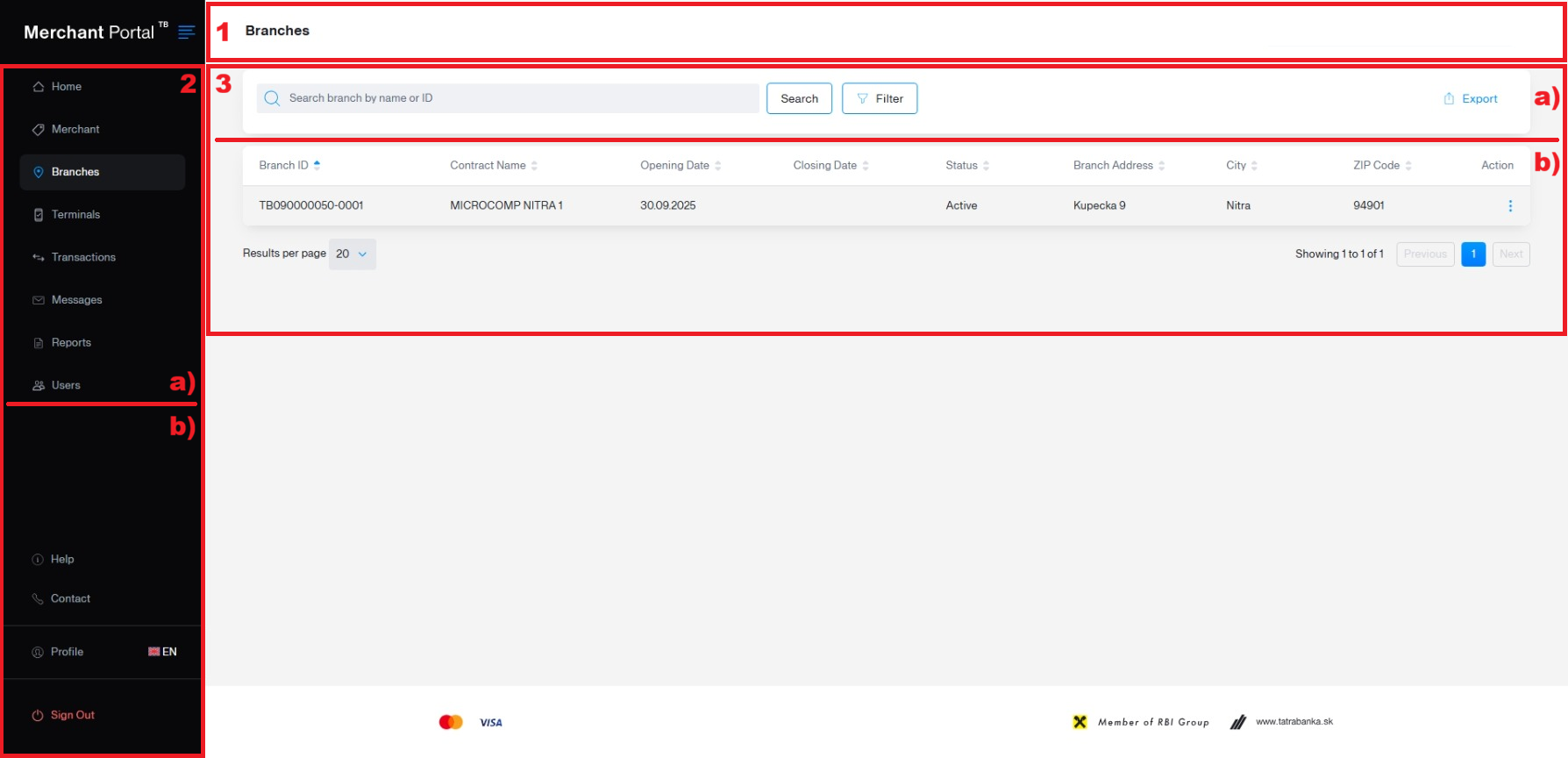
Task: Open Results per page dropdown
Action: coord(352,254)
